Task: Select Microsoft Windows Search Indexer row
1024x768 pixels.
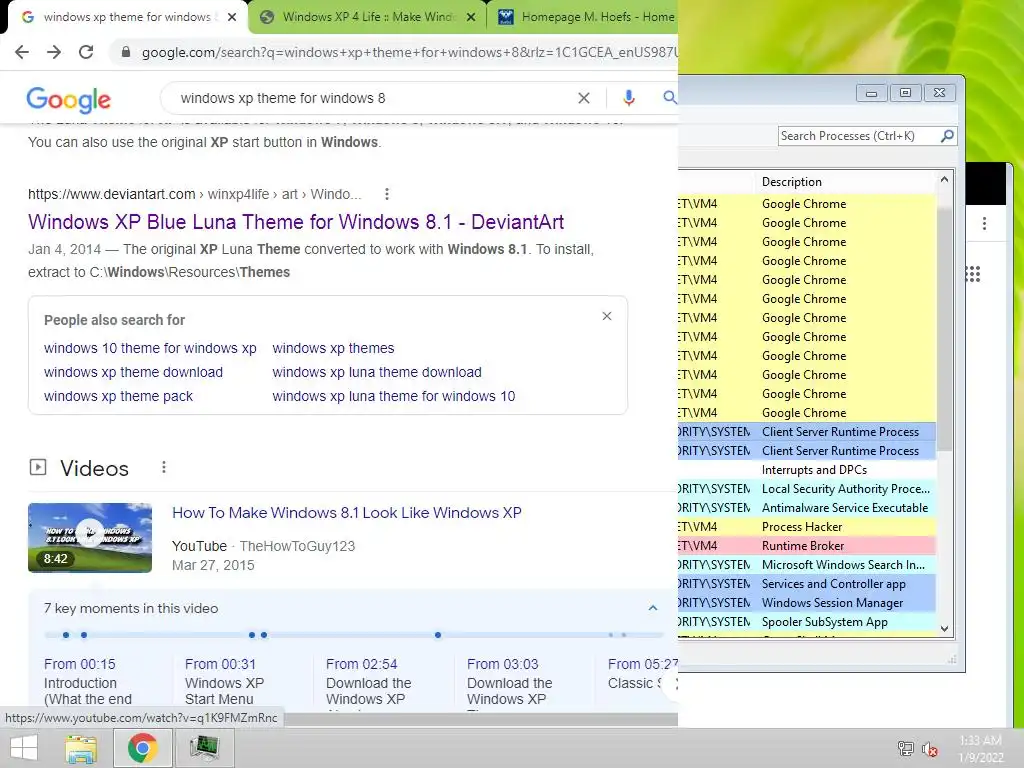Action: pyautogui.click(x=807, y=564)
